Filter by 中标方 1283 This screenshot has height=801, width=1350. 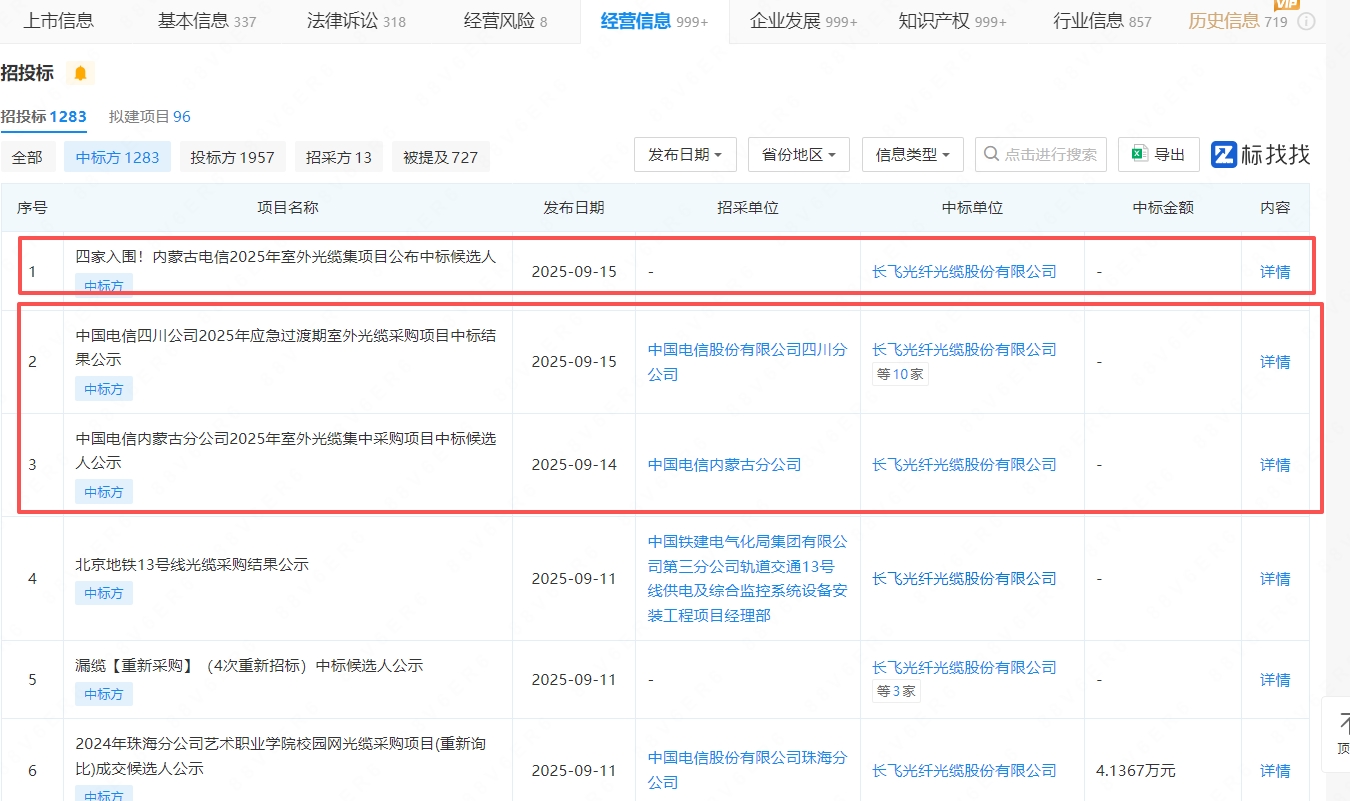[x=117, y=157]
